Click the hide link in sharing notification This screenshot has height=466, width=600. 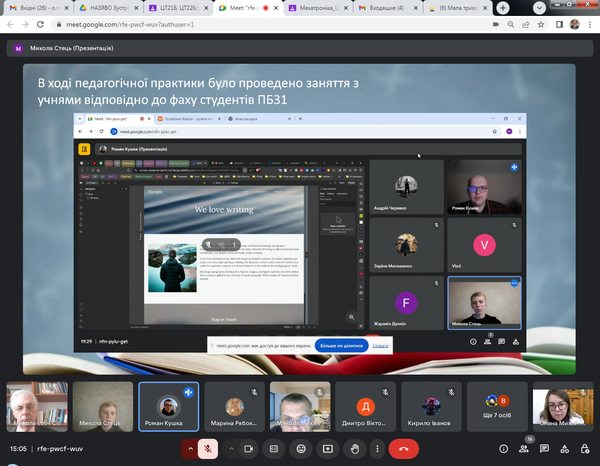pos(380,345)
